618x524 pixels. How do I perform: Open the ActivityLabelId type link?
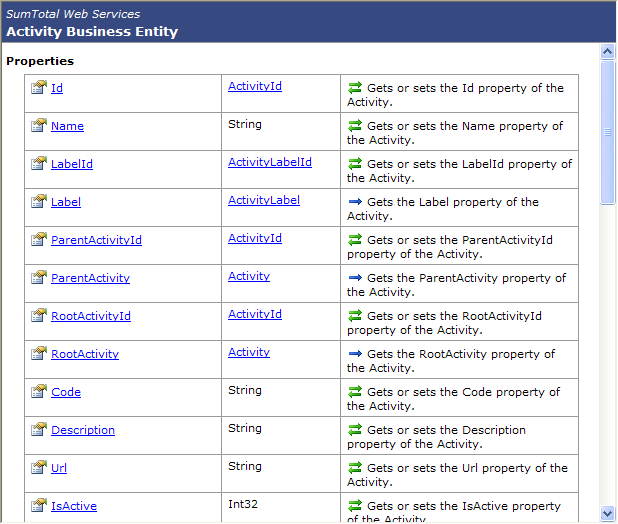269,162
